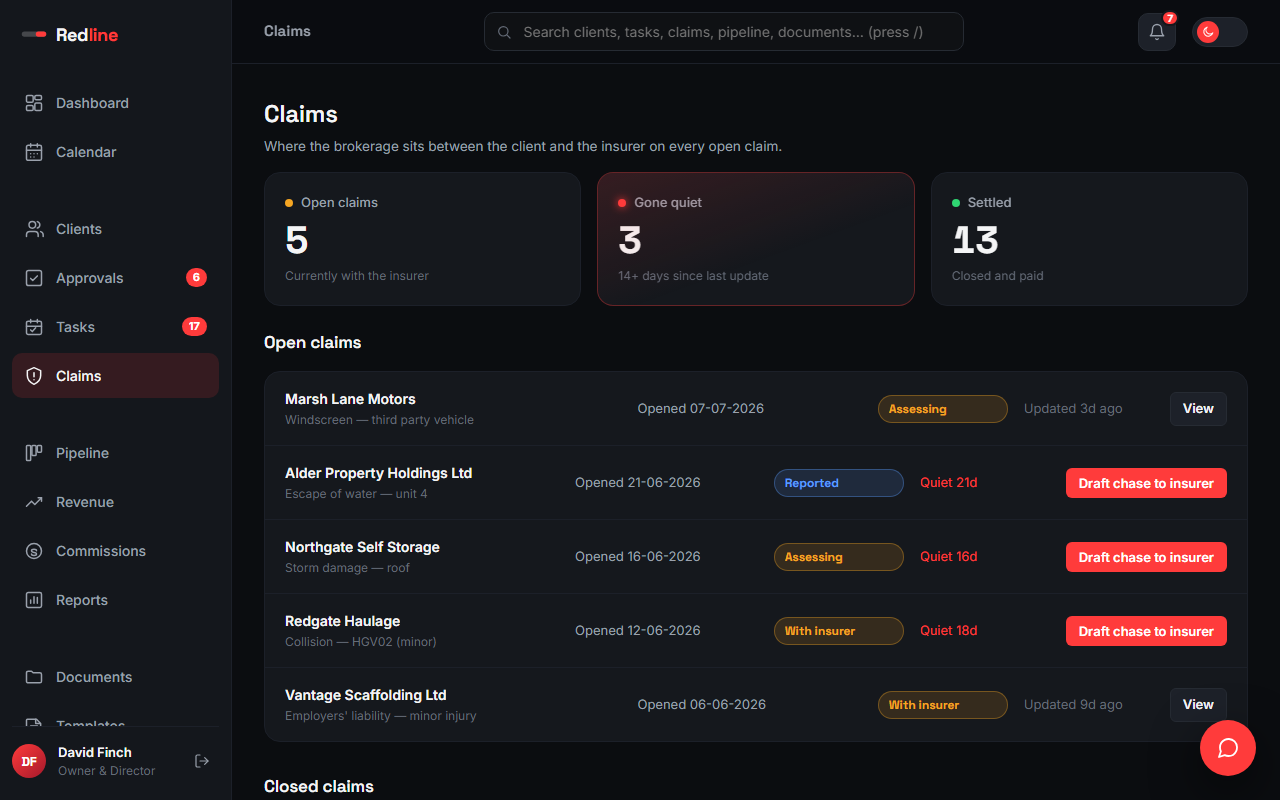Click the Commissions coin icon
Screen dimensions: 1280x800
point(34,551)
